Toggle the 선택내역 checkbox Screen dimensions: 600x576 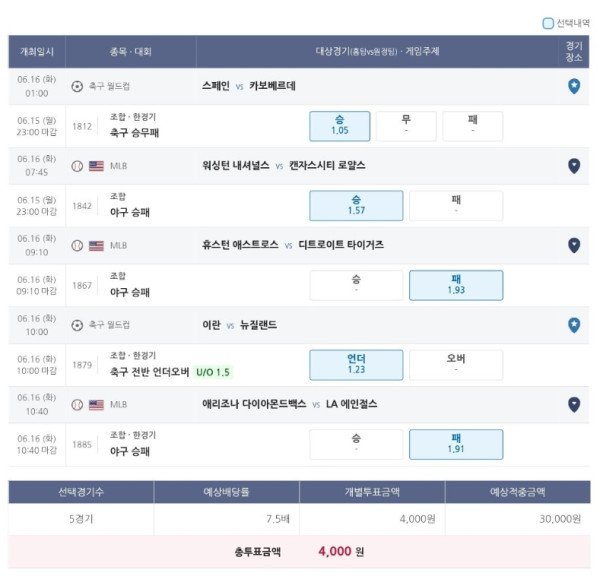[x=548, y=23]
